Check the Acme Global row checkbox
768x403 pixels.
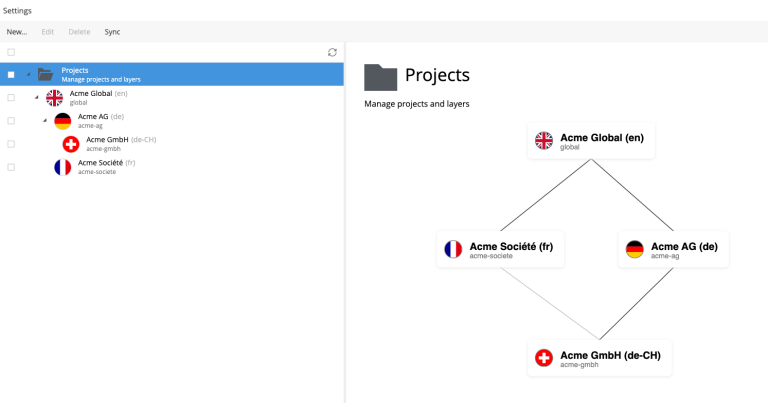[11, 97]
